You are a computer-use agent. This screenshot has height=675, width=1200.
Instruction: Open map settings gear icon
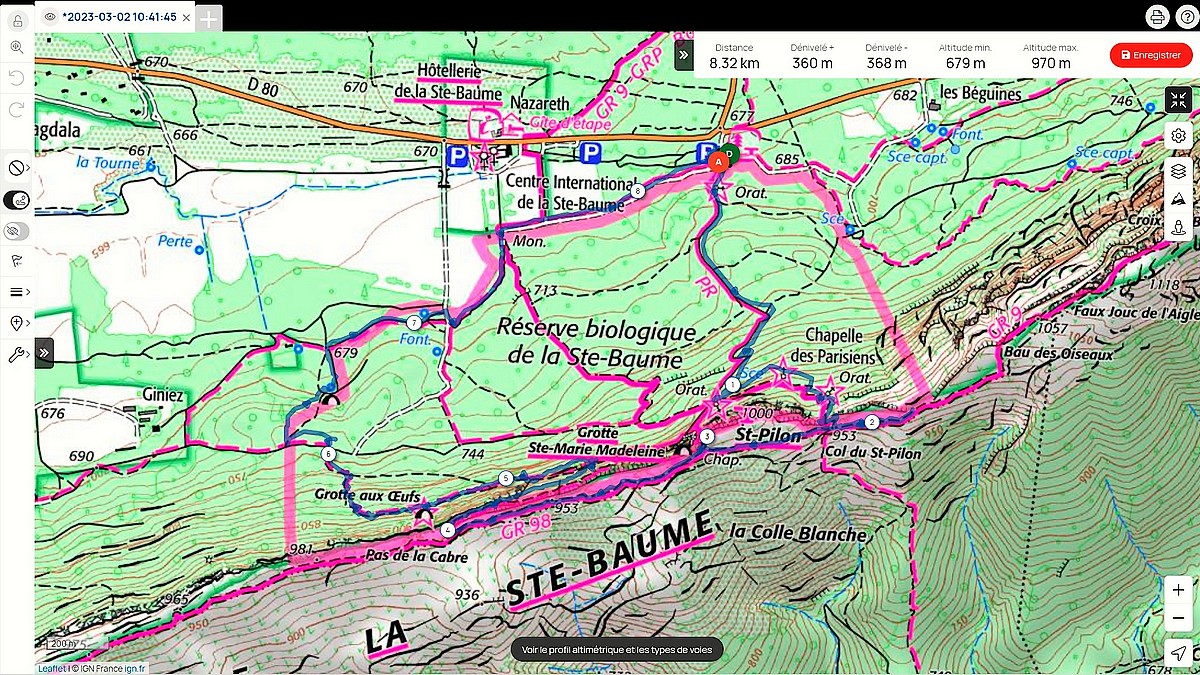tap(1179, 136)
